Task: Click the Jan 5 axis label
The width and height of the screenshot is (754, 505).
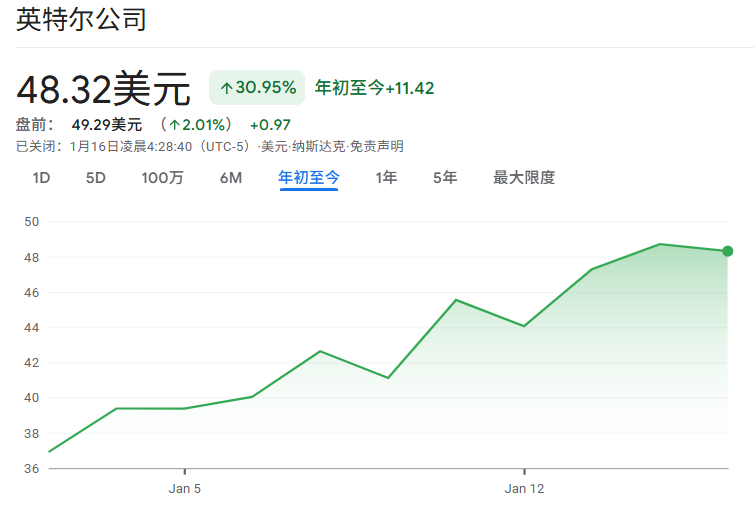Action: pos(185,489)
